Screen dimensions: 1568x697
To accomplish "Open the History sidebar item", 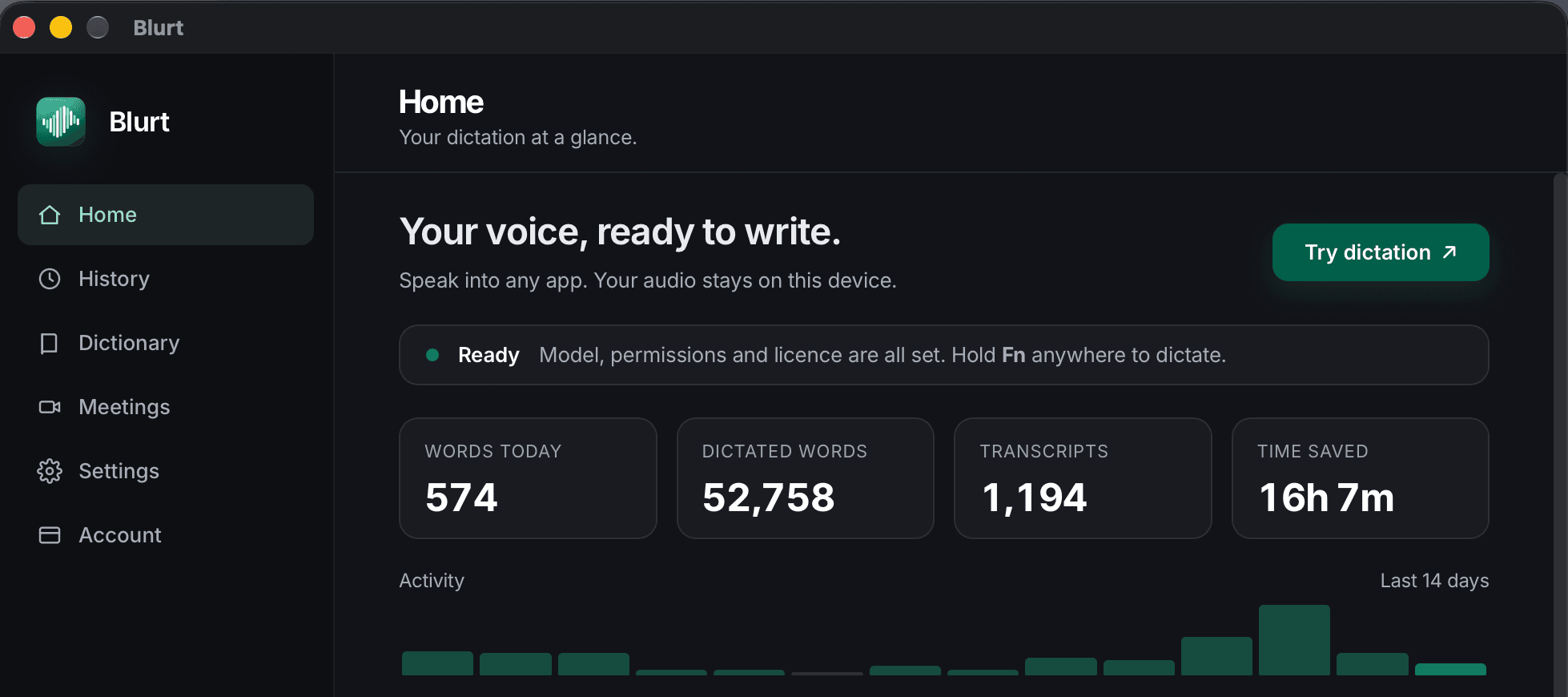I will [x=166, y=279].
